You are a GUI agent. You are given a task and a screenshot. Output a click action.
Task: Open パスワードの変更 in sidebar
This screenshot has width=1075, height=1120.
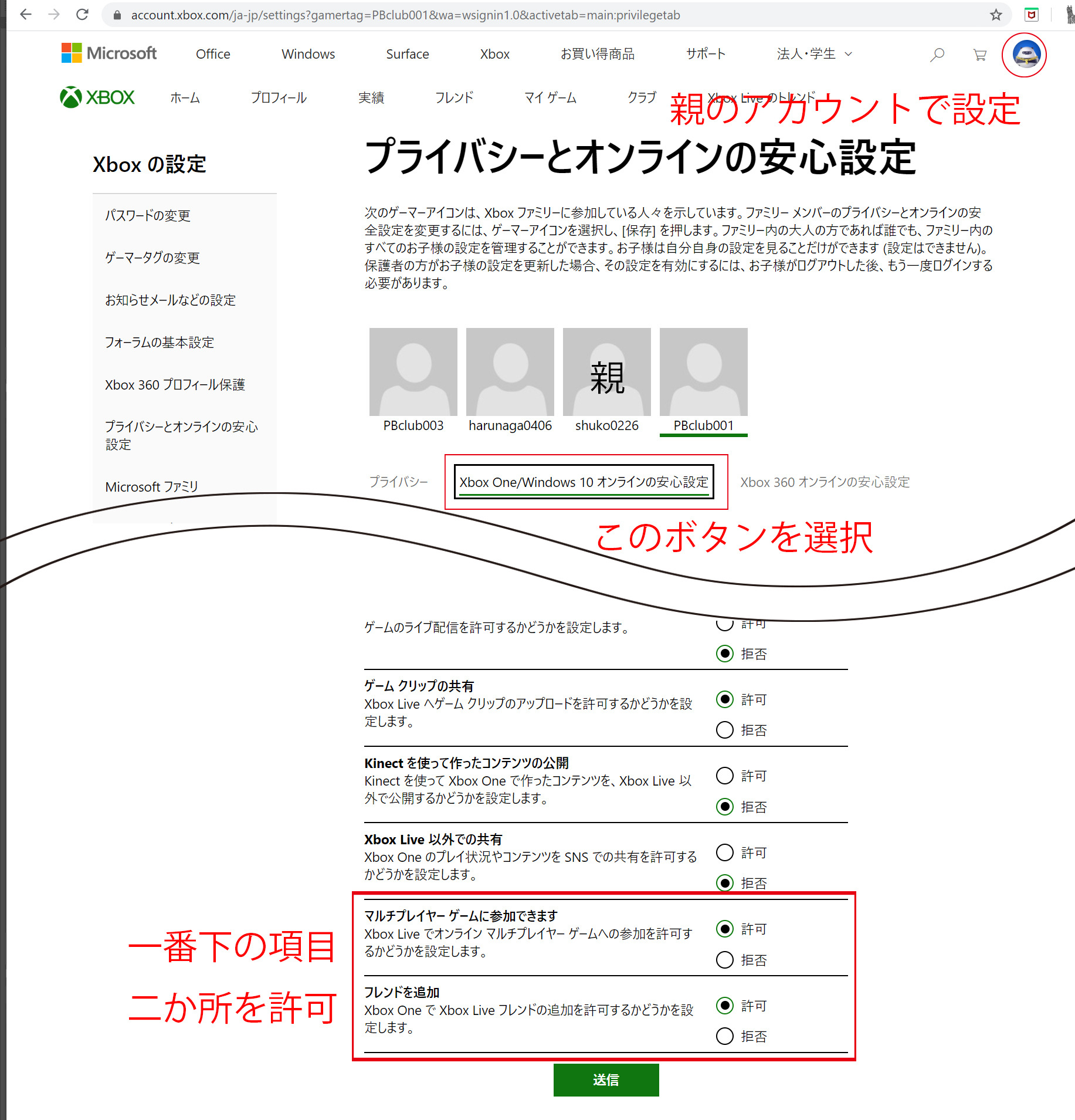tap(148, 215)
